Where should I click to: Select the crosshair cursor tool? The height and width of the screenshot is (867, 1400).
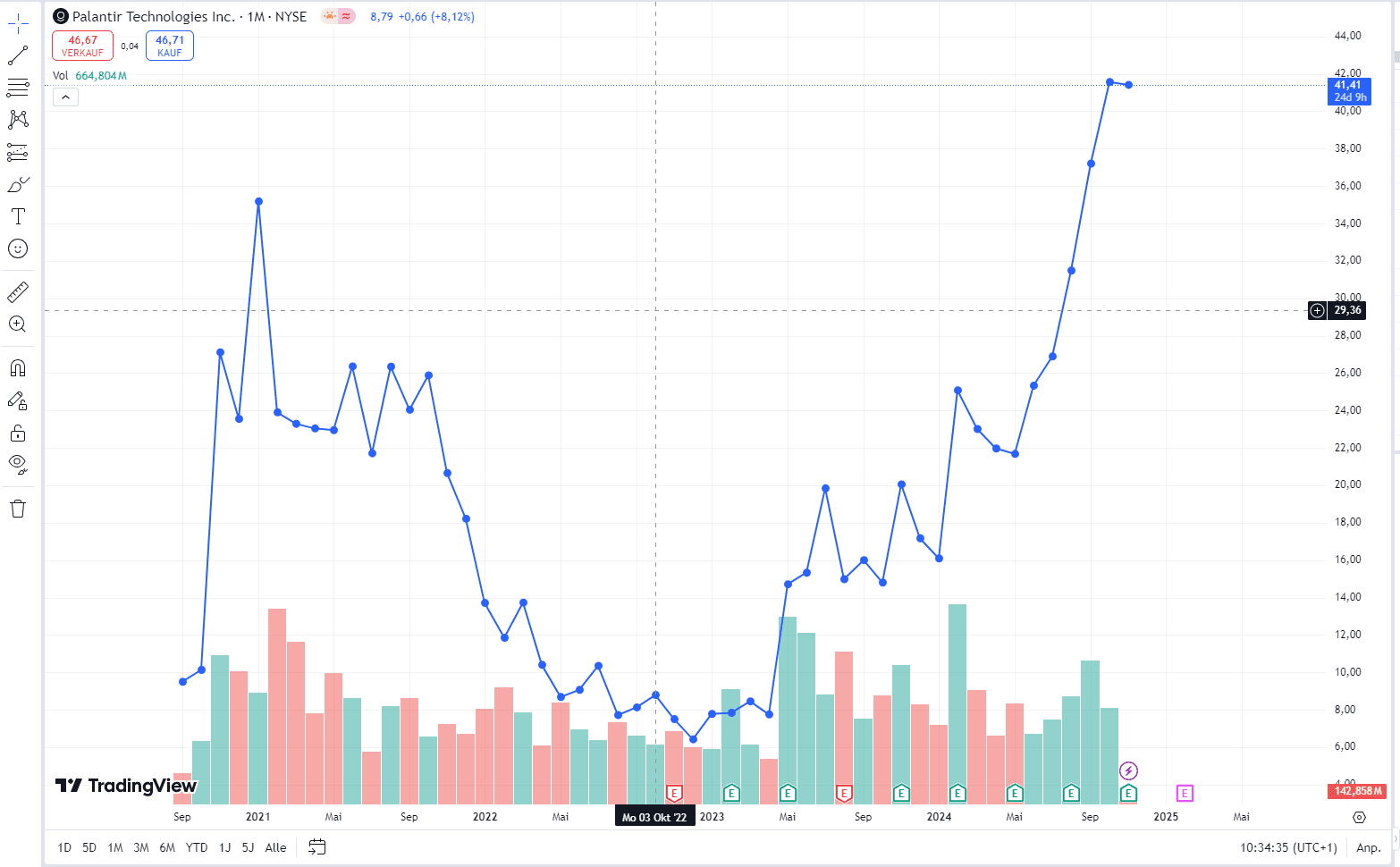click(18, 24)
